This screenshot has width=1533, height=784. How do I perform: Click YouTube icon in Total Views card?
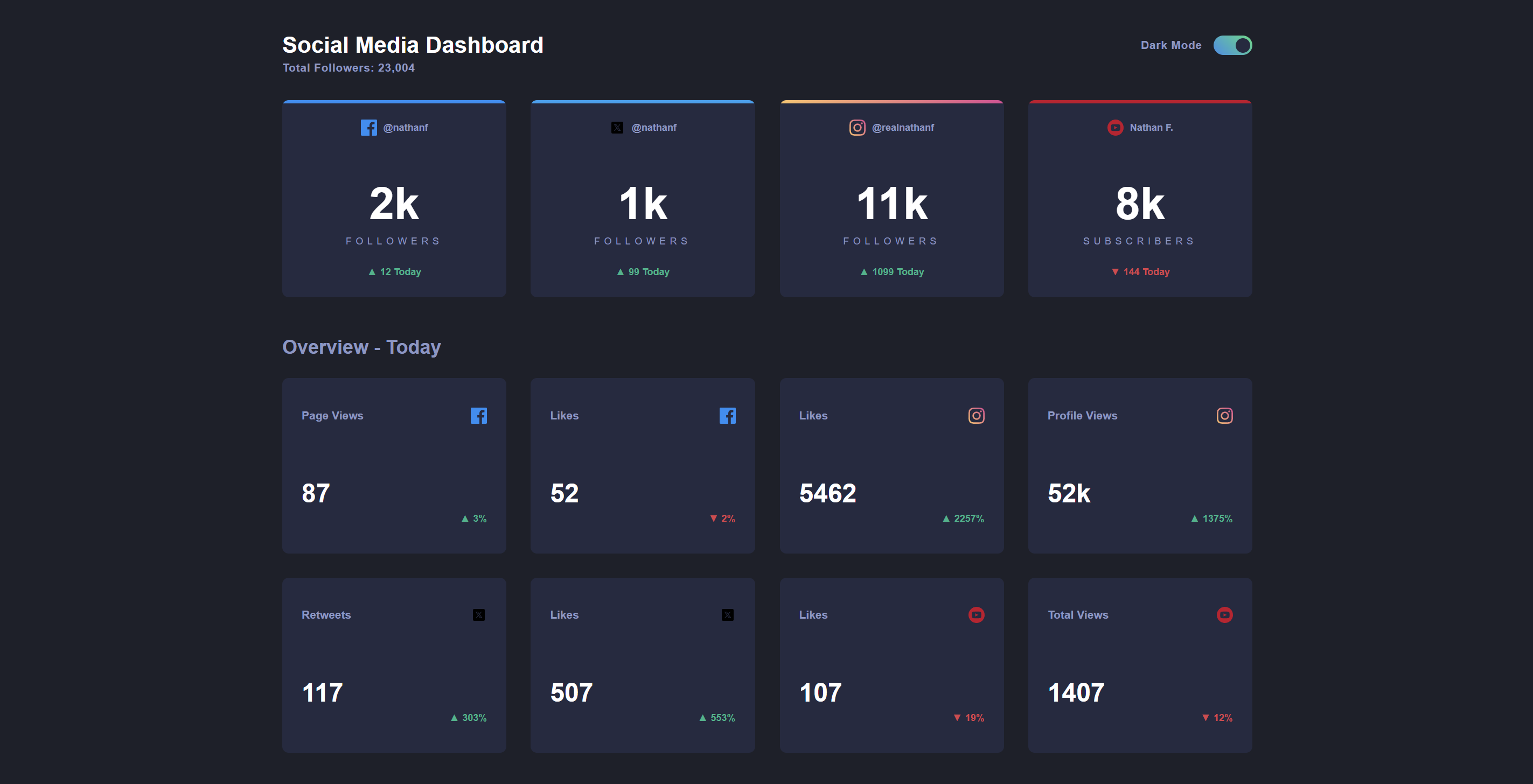coord(1224,614)
